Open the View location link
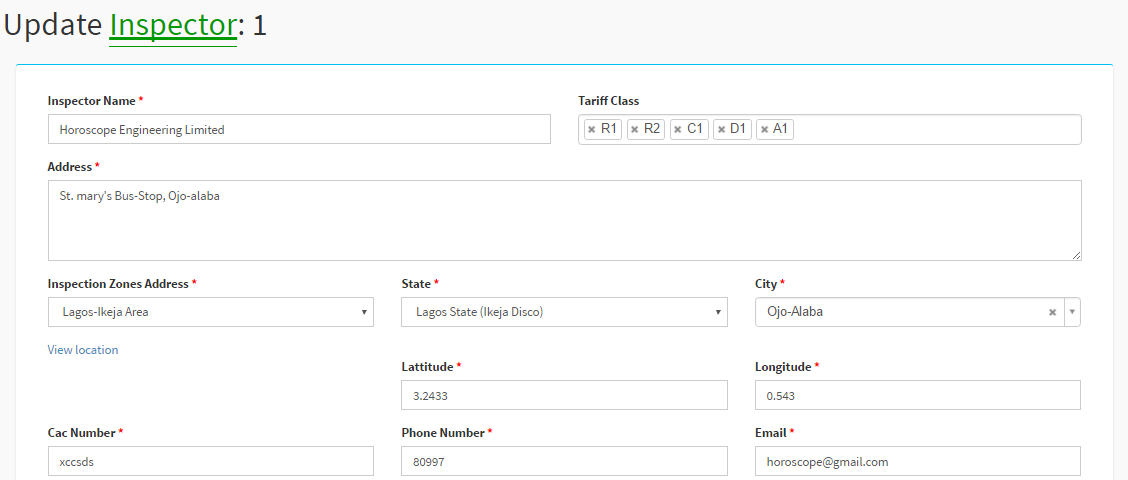Image resolution: width=1128 pixels, height=480 pixels. [x=83, y=350]
